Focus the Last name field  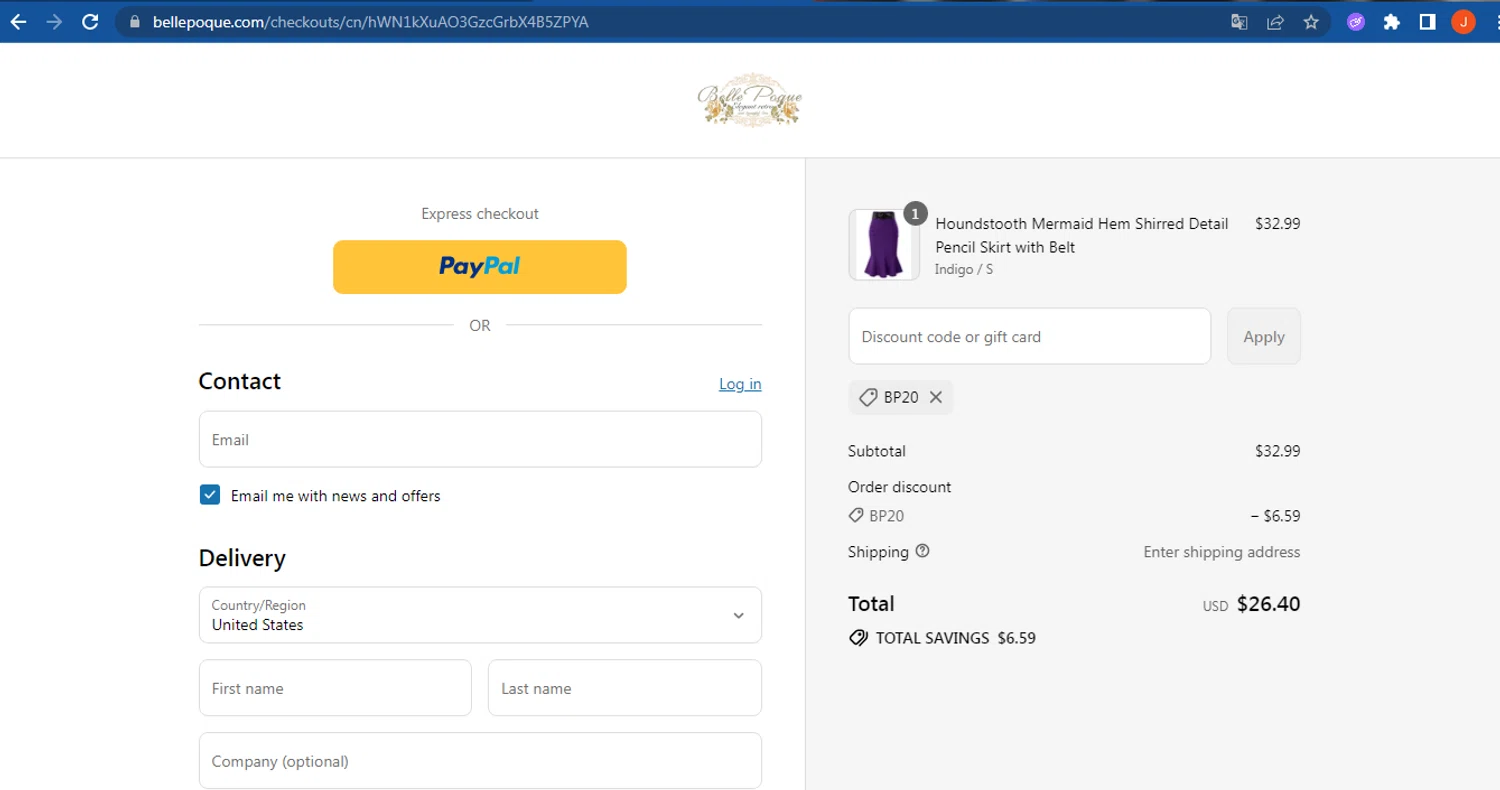625,688
